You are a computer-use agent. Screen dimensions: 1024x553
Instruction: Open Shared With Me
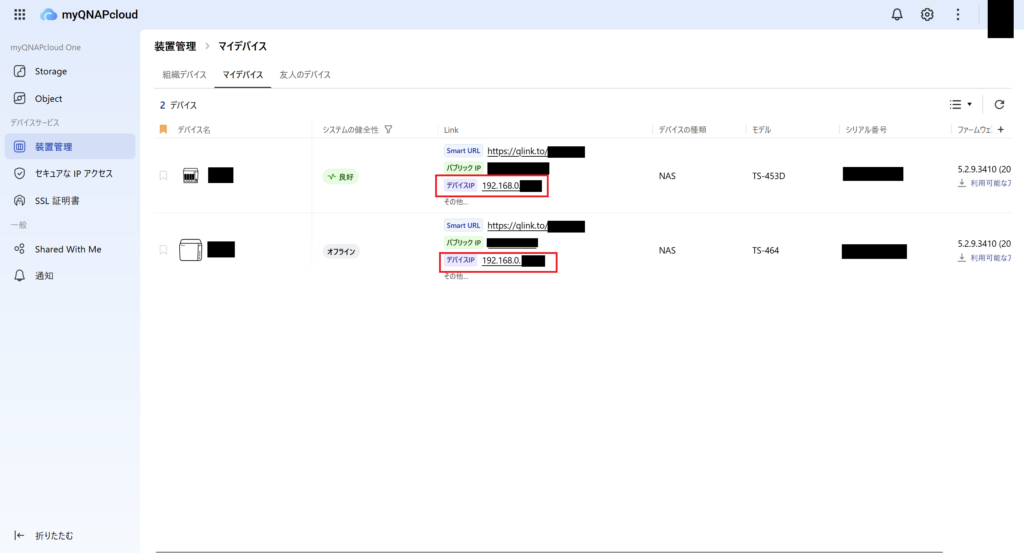pyautogui.click(x=70, y=249)
